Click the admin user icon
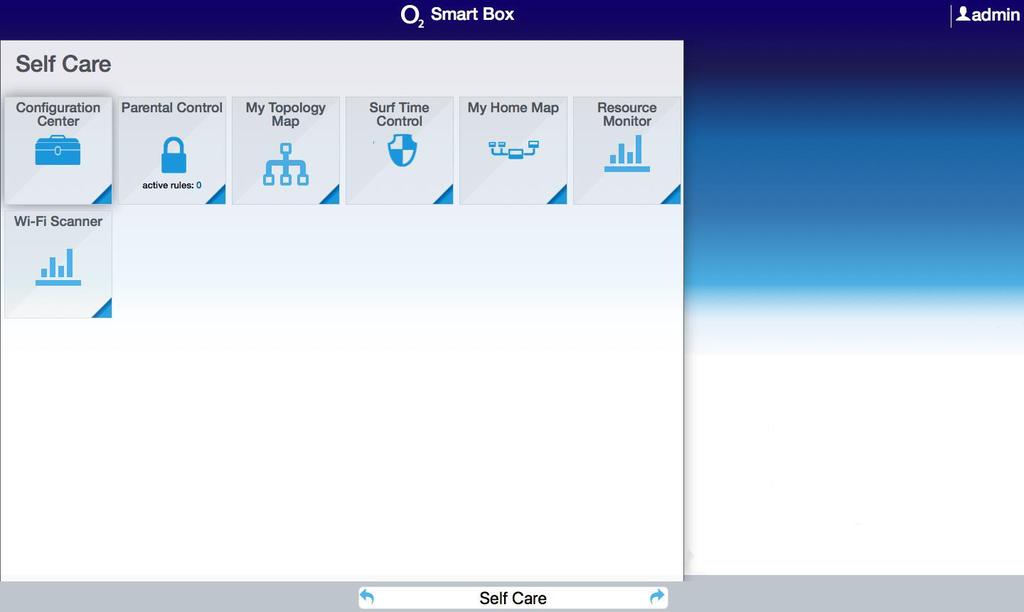The width and height of the screenshot is (1024, 612). point(963,14)
